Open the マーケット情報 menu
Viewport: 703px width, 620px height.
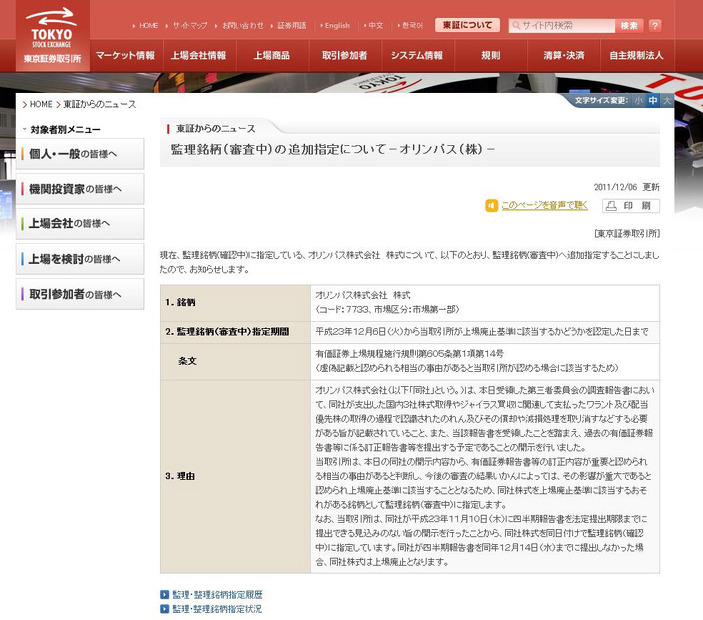point(126,55)
